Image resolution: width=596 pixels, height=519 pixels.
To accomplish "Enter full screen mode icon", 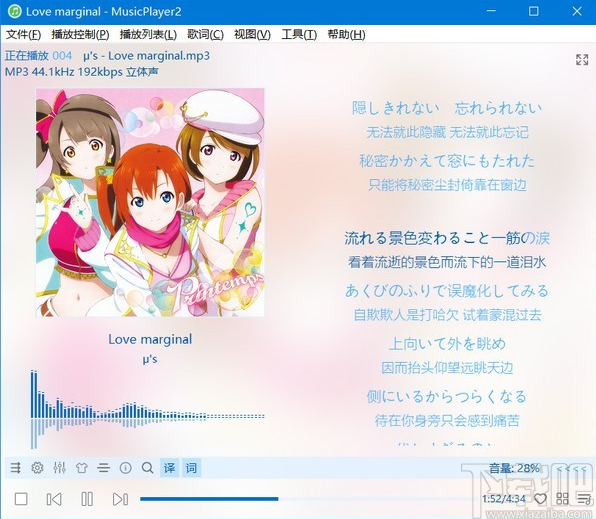I will (x=582, y=60).
